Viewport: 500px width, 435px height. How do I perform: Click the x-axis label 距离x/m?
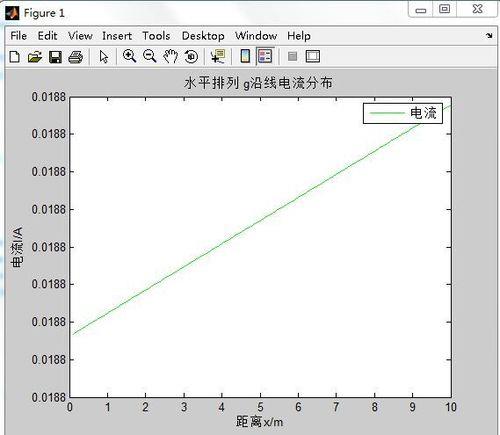(260, 422)
